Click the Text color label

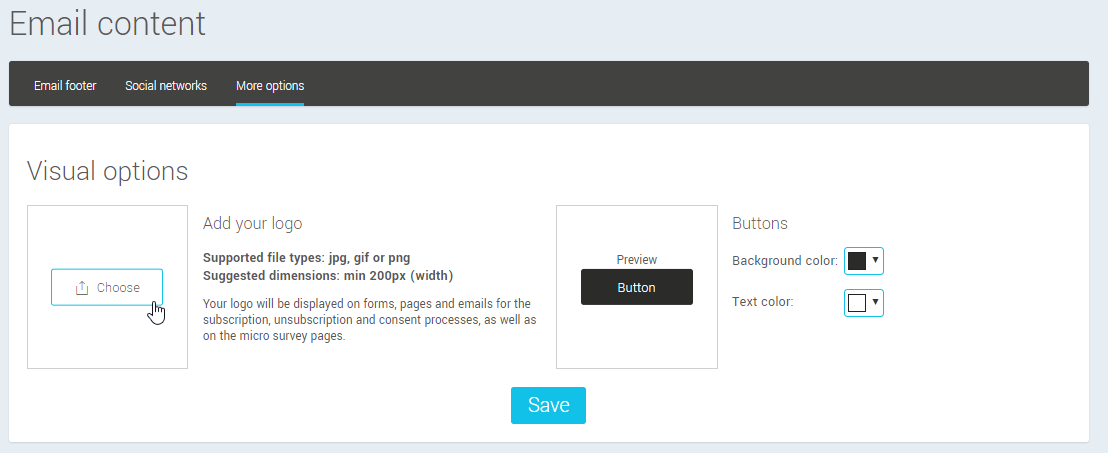click(763, 302)
